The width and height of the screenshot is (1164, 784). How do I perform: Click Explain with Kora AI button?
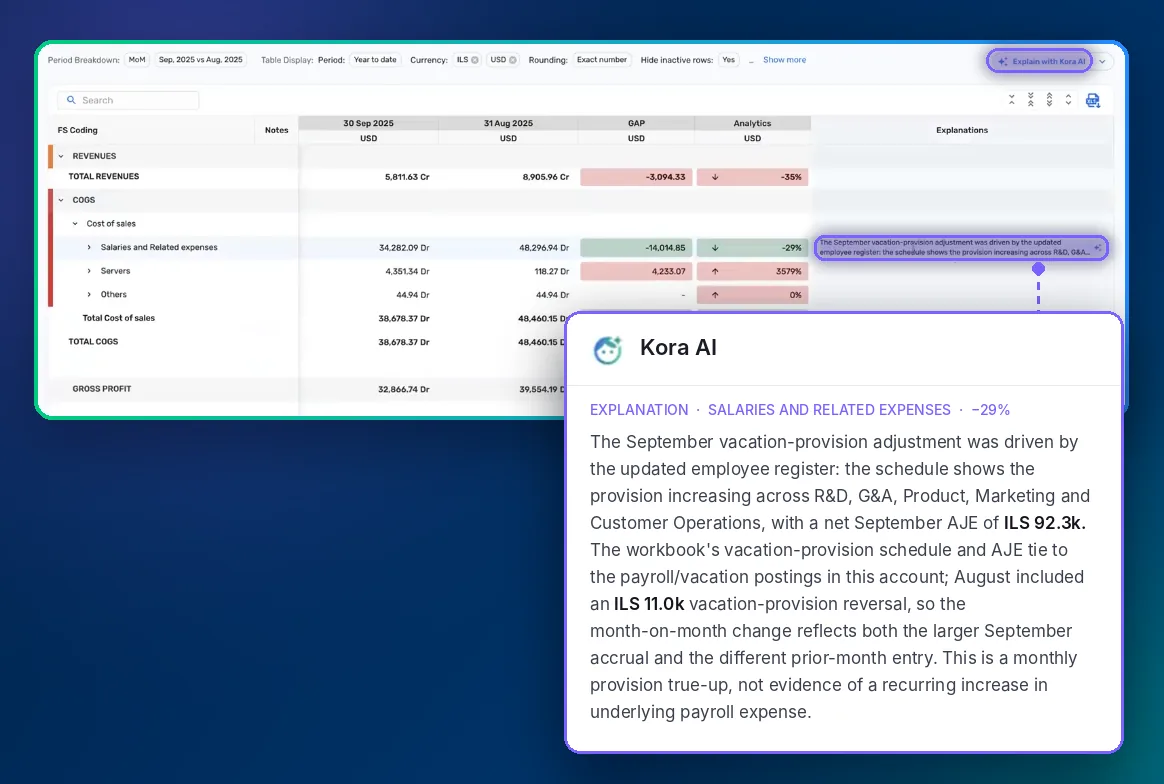1039,62
